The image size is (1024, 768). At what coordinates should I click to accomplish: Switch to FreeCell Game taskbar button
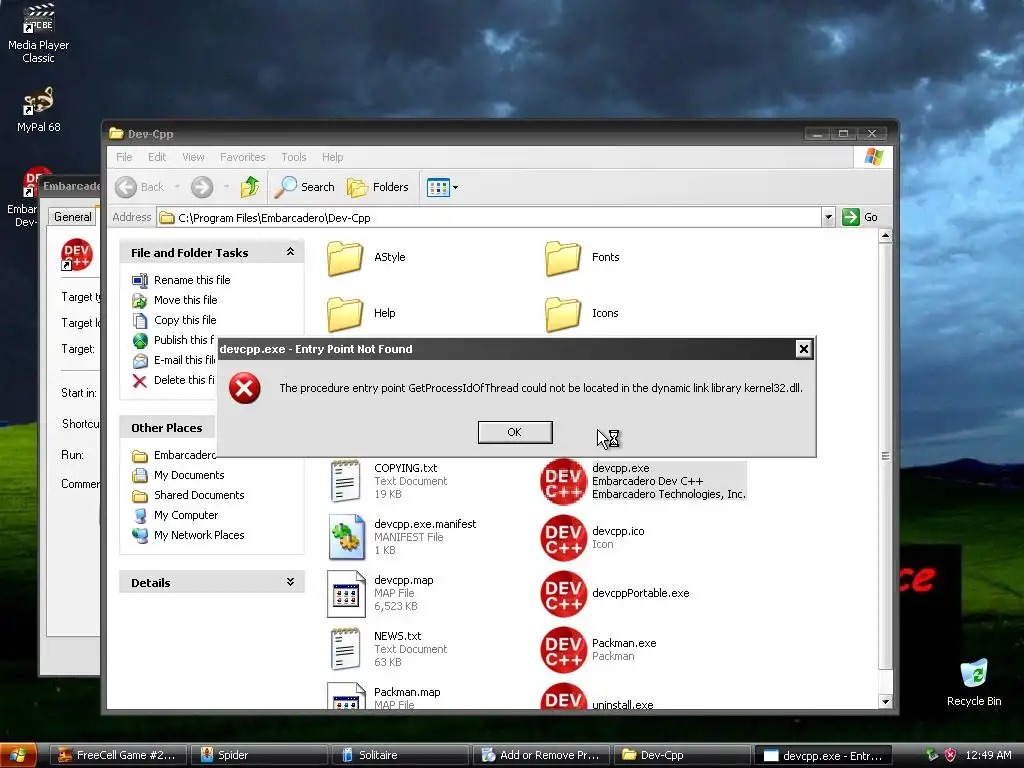point(119,756)
